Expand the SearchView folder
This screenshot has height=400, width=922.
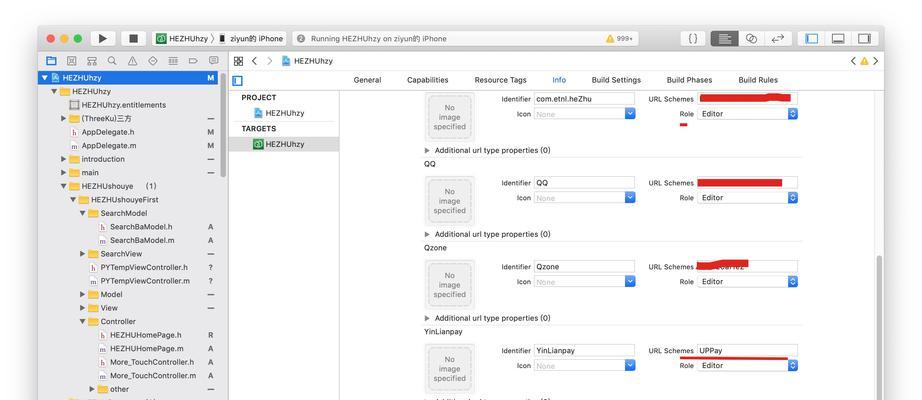[x=83, y=254]
